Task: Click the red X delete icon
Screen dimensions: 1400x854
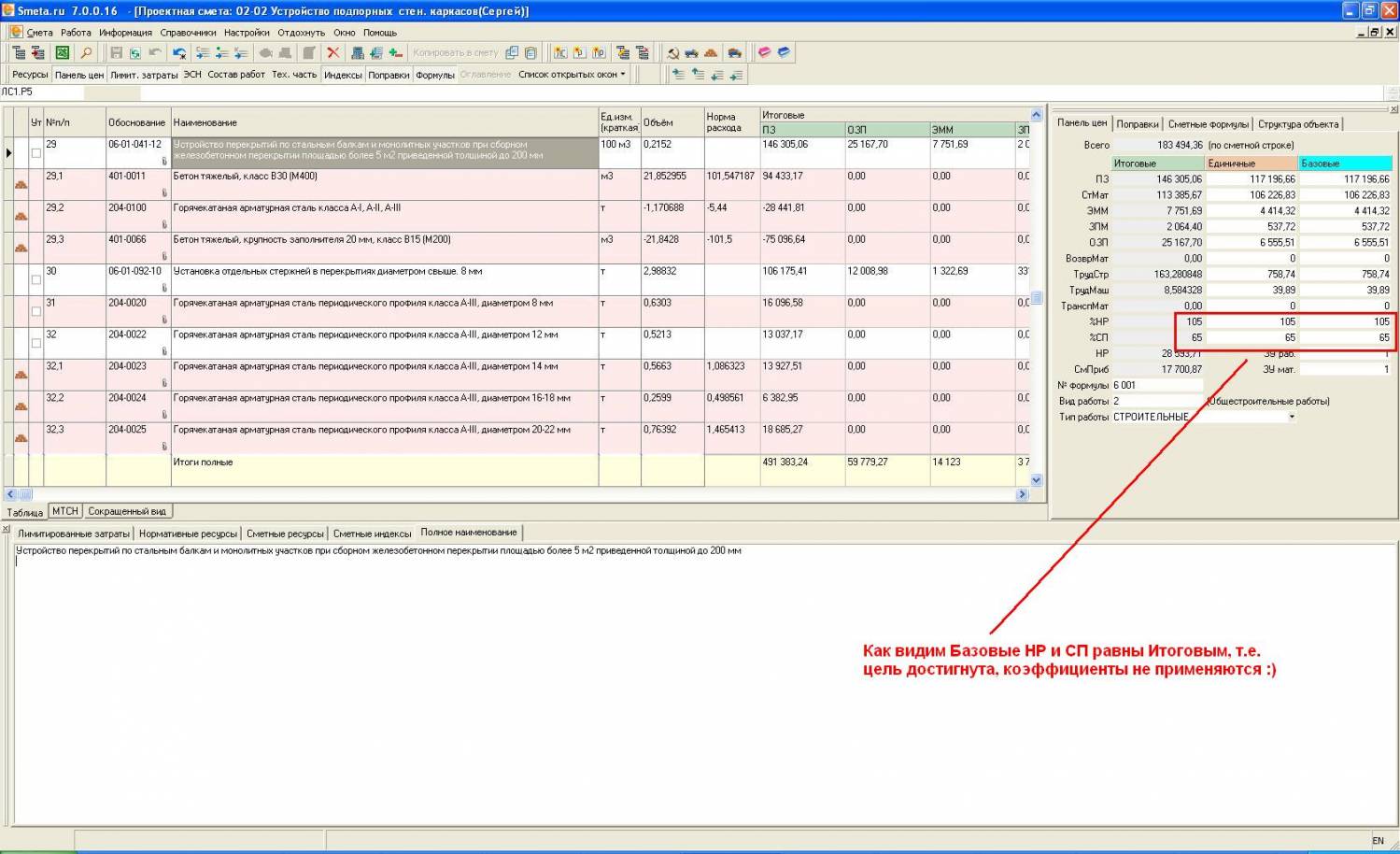Action: 332,53
